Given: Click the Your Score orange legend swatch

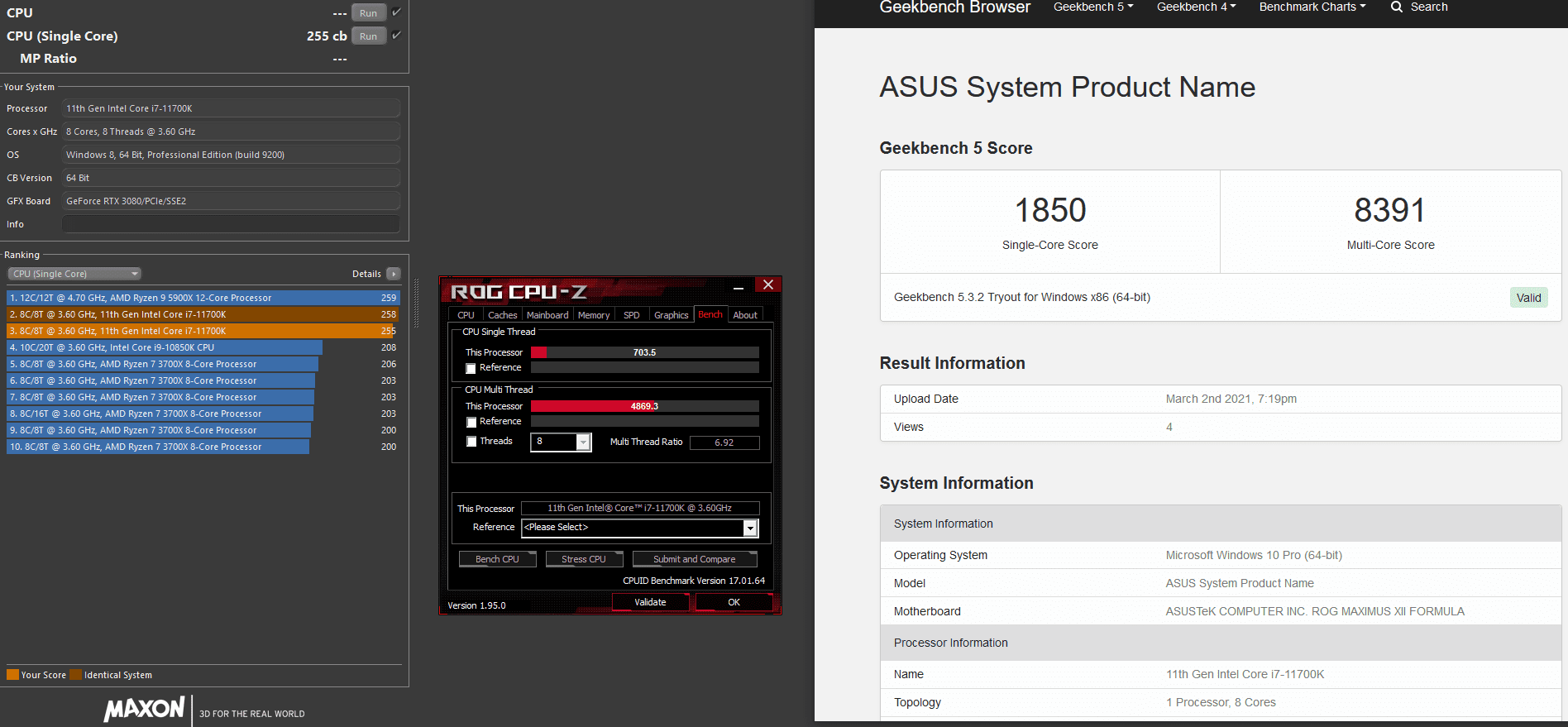Looking at the screenshot, I should tap(12, 674).
